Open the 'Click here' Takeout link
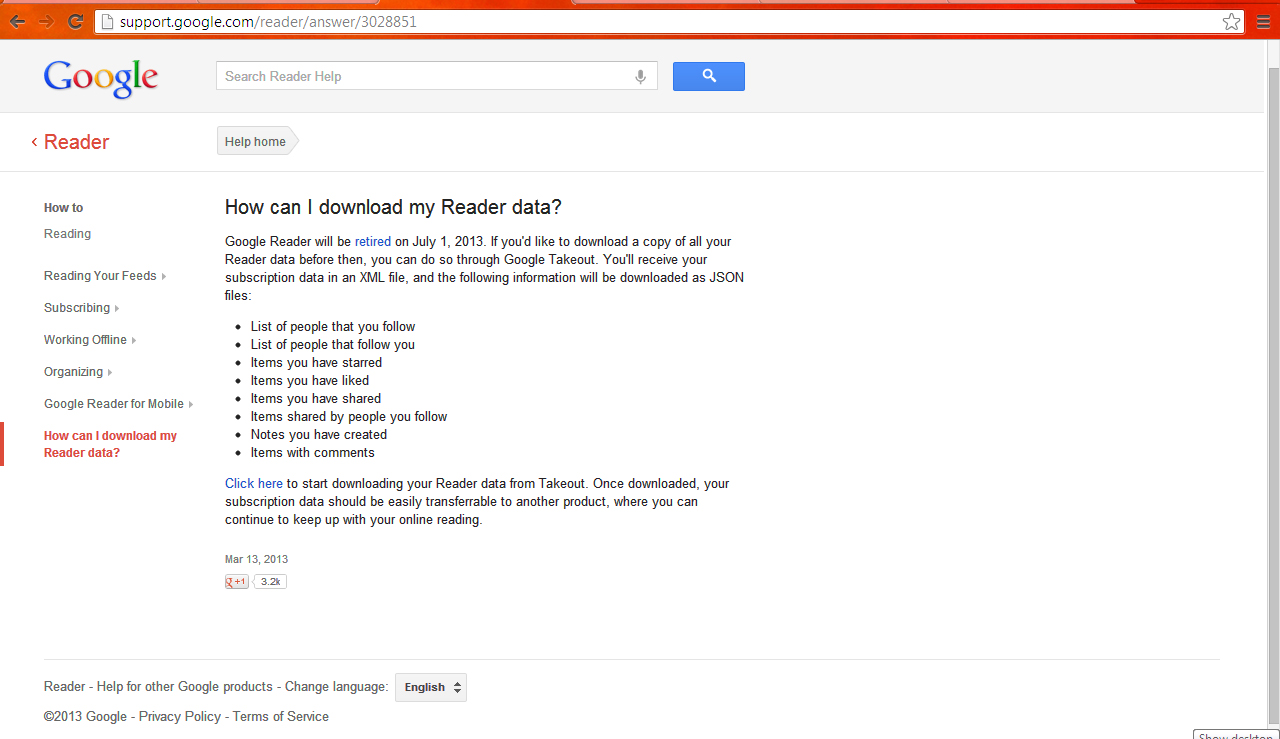The width and height of the screenshot is (1280, 739). [254, 483]
